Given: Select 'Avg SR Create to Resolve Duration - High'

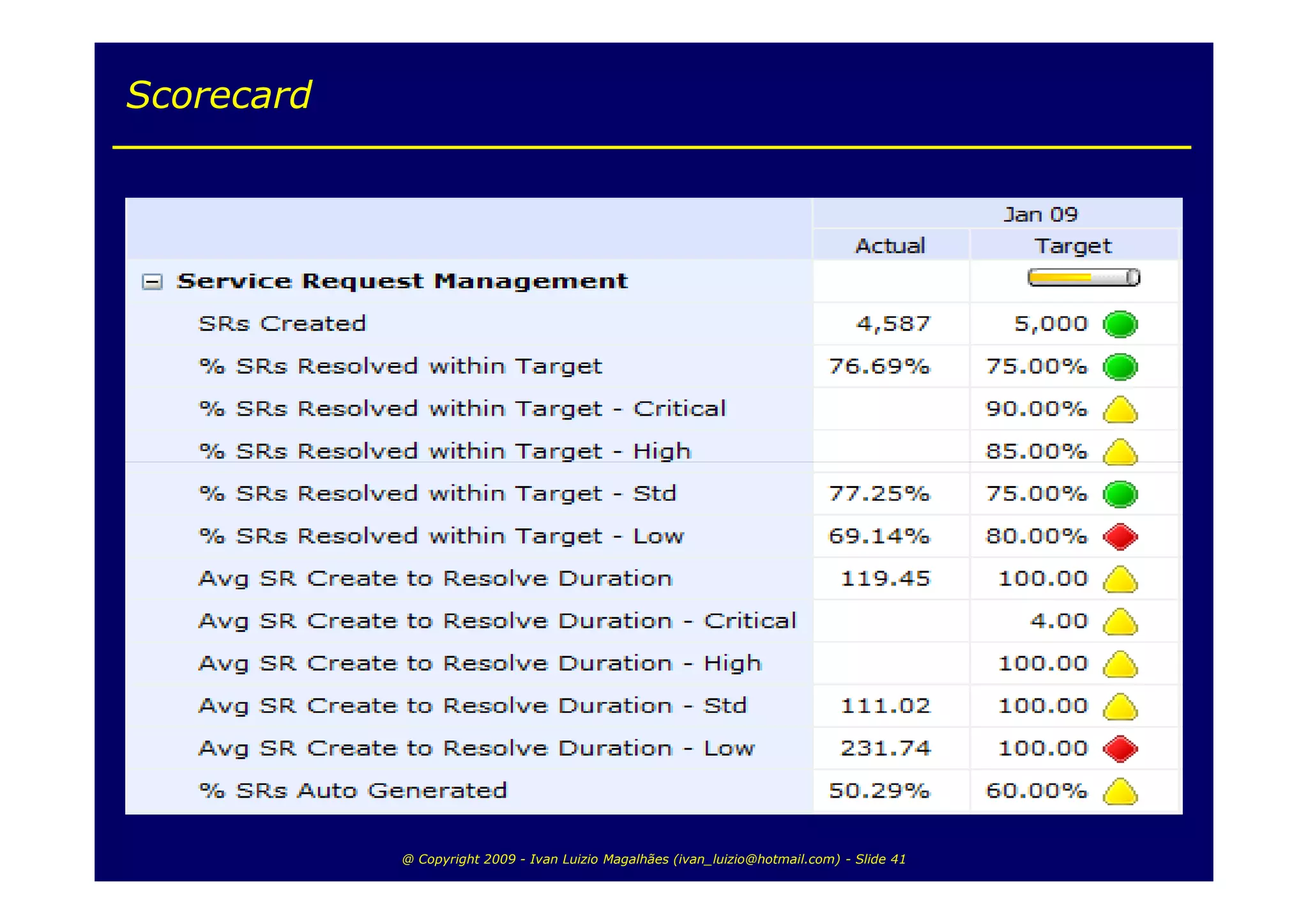Looking at the screenshot, I should (x=480, y=663).
